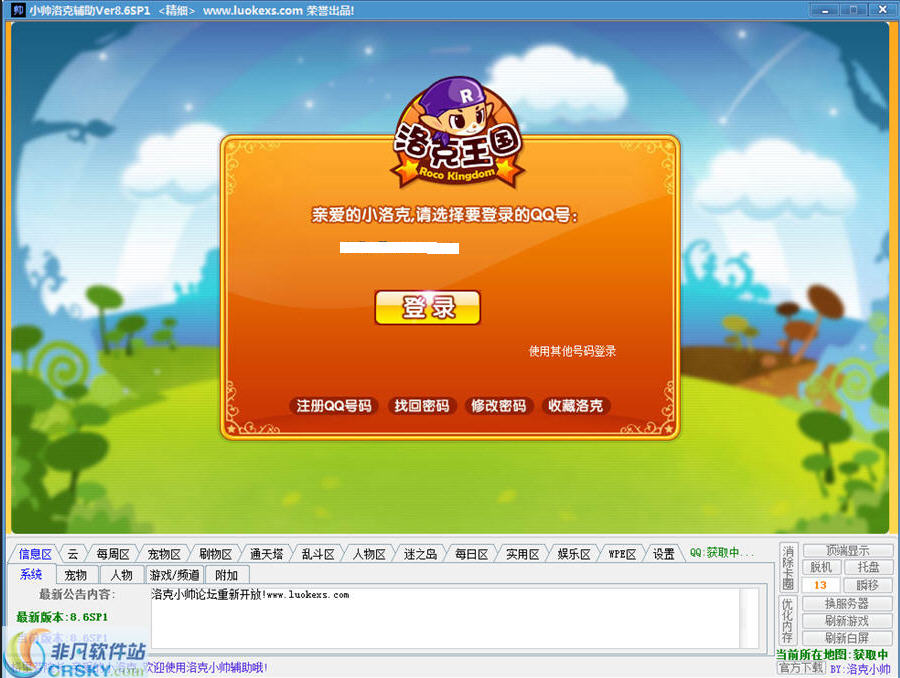Click the BY:洛克小帅 text
The width and height of the screenshot is (900, 678).
[861, 669]
